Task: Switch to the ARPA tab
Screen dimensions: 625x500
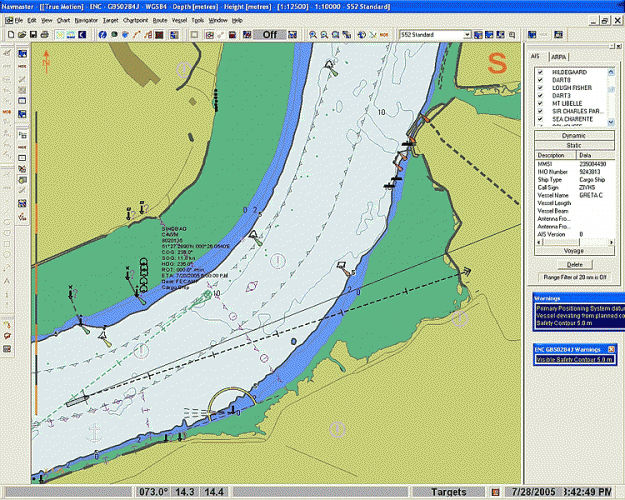Action: [x=560, y=57]
